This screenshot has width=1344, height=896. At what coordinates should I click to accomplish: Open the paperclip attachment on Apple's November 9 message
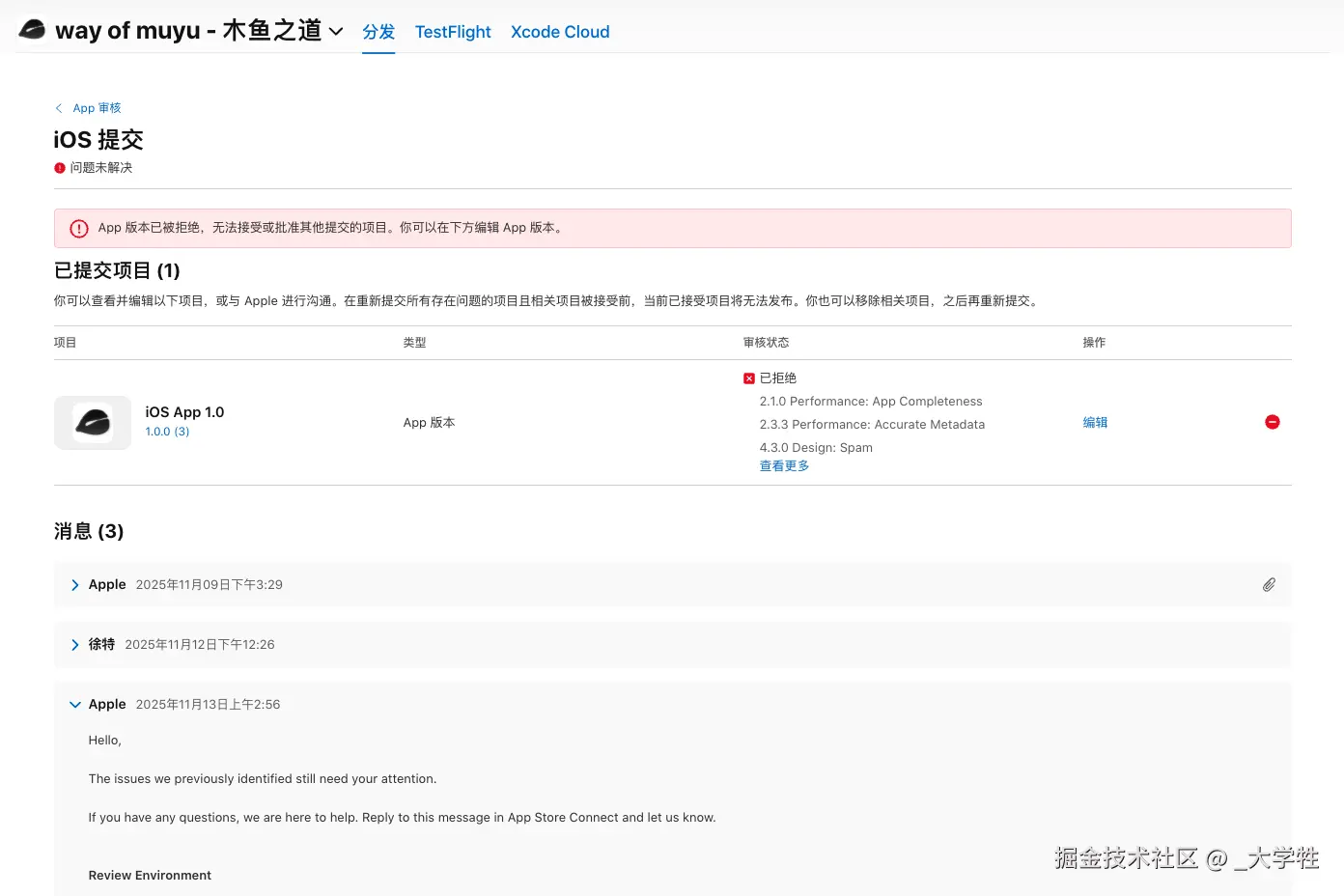(x=1269, y=584)
